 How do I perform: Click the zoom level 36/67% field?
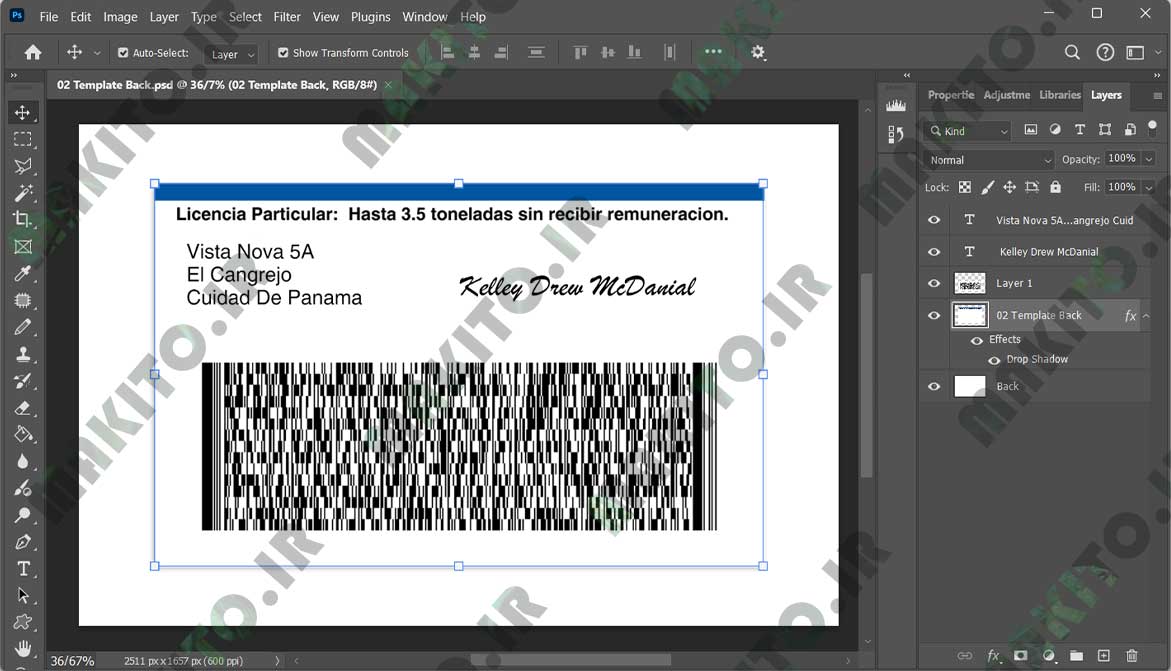(72, 661)
